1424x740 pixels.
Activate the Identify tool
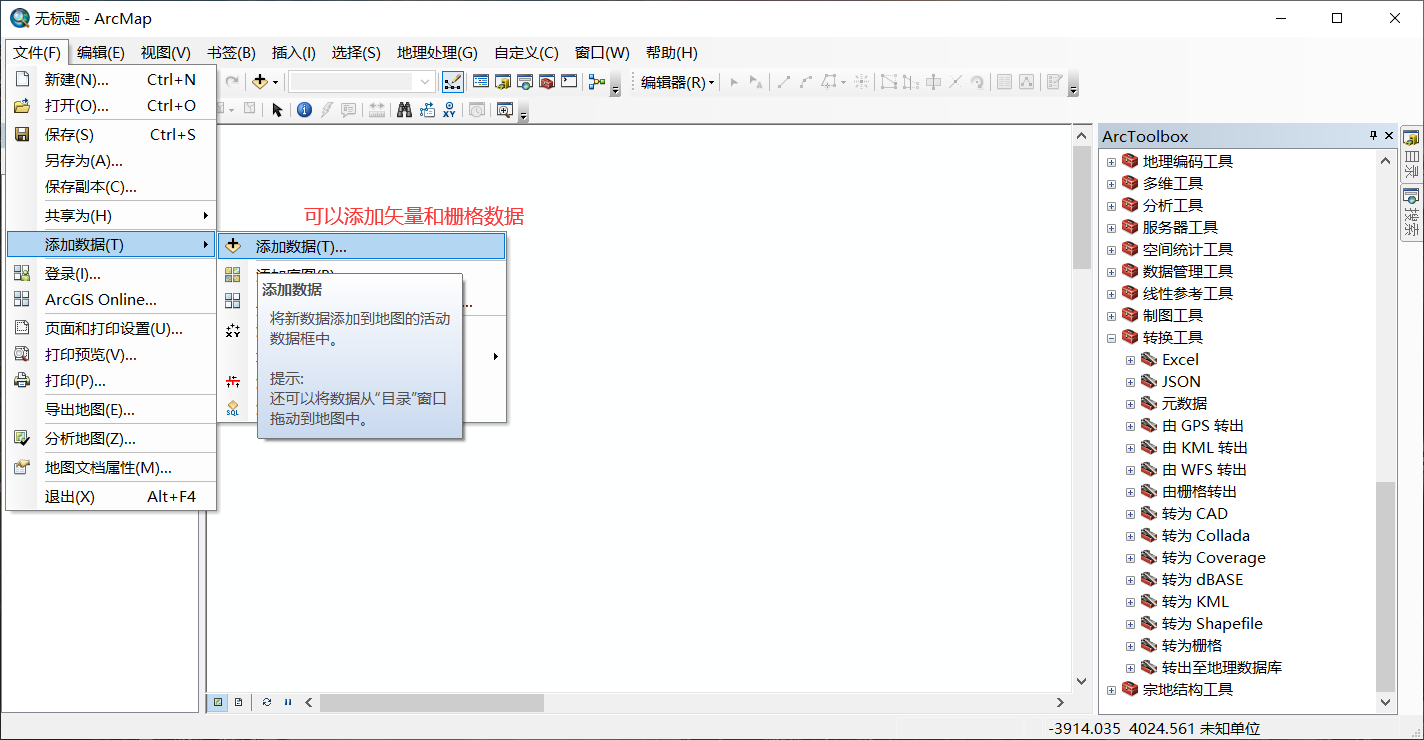pyautogui.click(x=304, y=110)
